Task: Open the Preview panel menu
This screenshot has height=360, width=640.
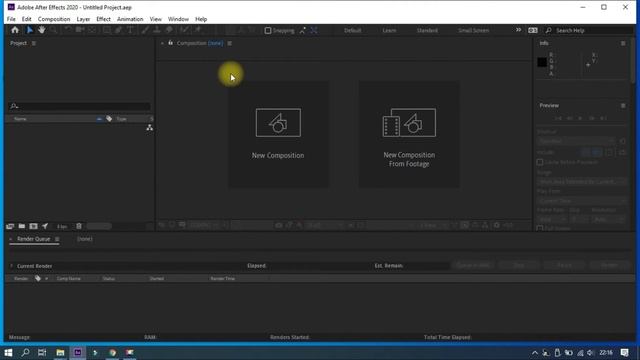Action: [623, 106]
